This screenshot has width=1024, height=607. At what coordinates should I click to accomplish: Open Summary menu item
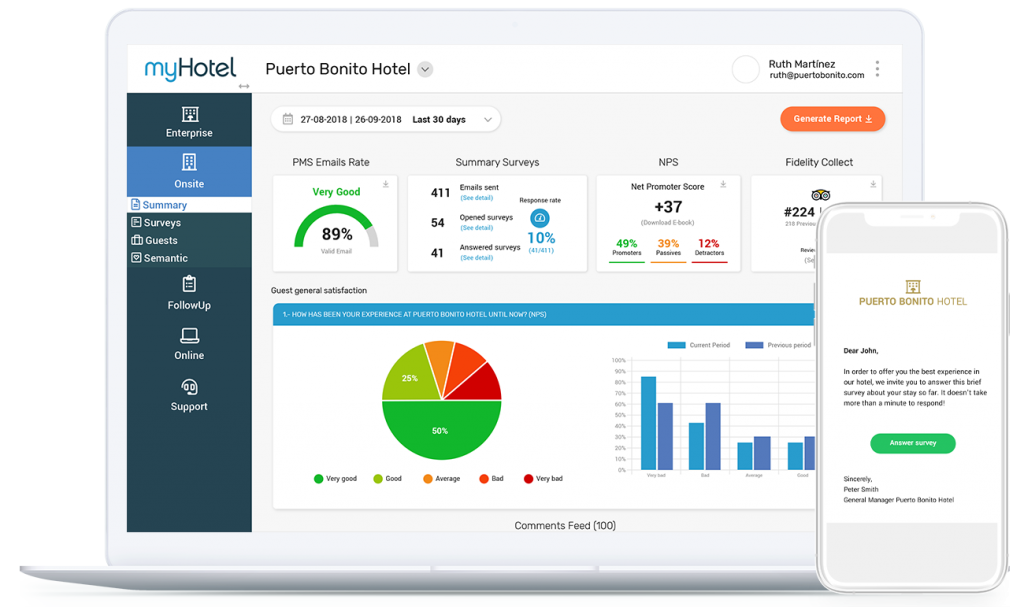point(189,205)
